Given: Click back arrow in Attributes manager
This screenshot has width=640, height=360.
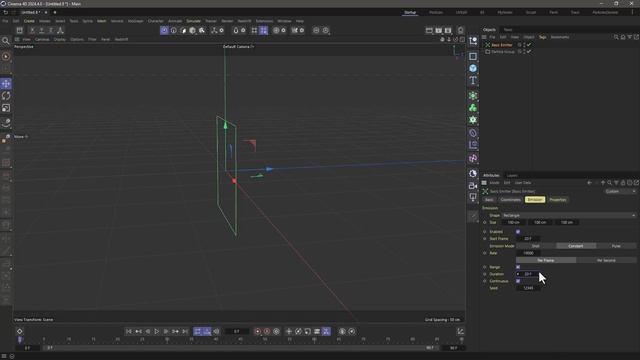Looking at the screenshot, I should click(589, 183).
